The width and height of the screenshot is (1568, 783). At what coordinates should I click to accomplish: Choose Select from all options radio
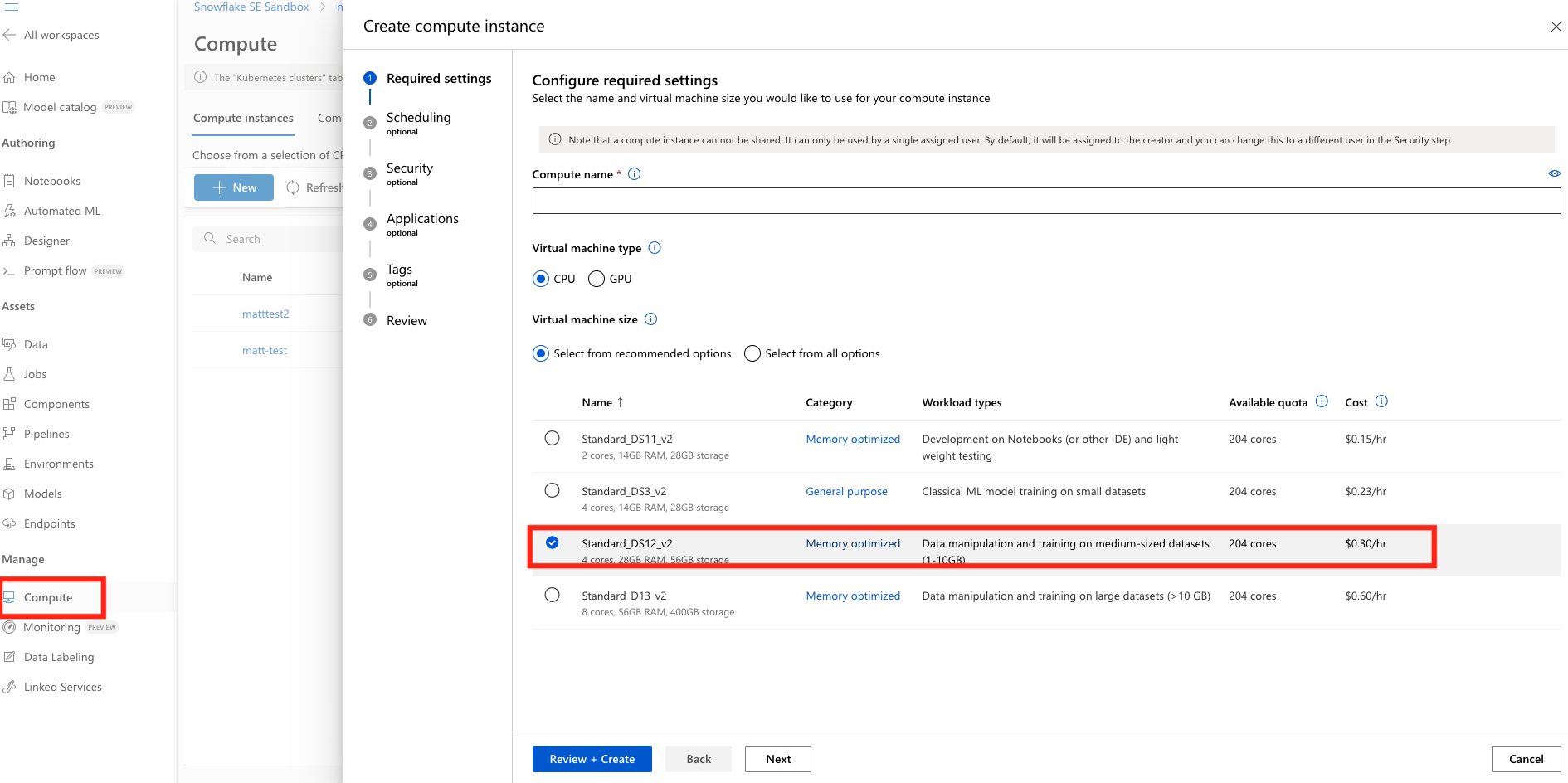tap(752, 353)
